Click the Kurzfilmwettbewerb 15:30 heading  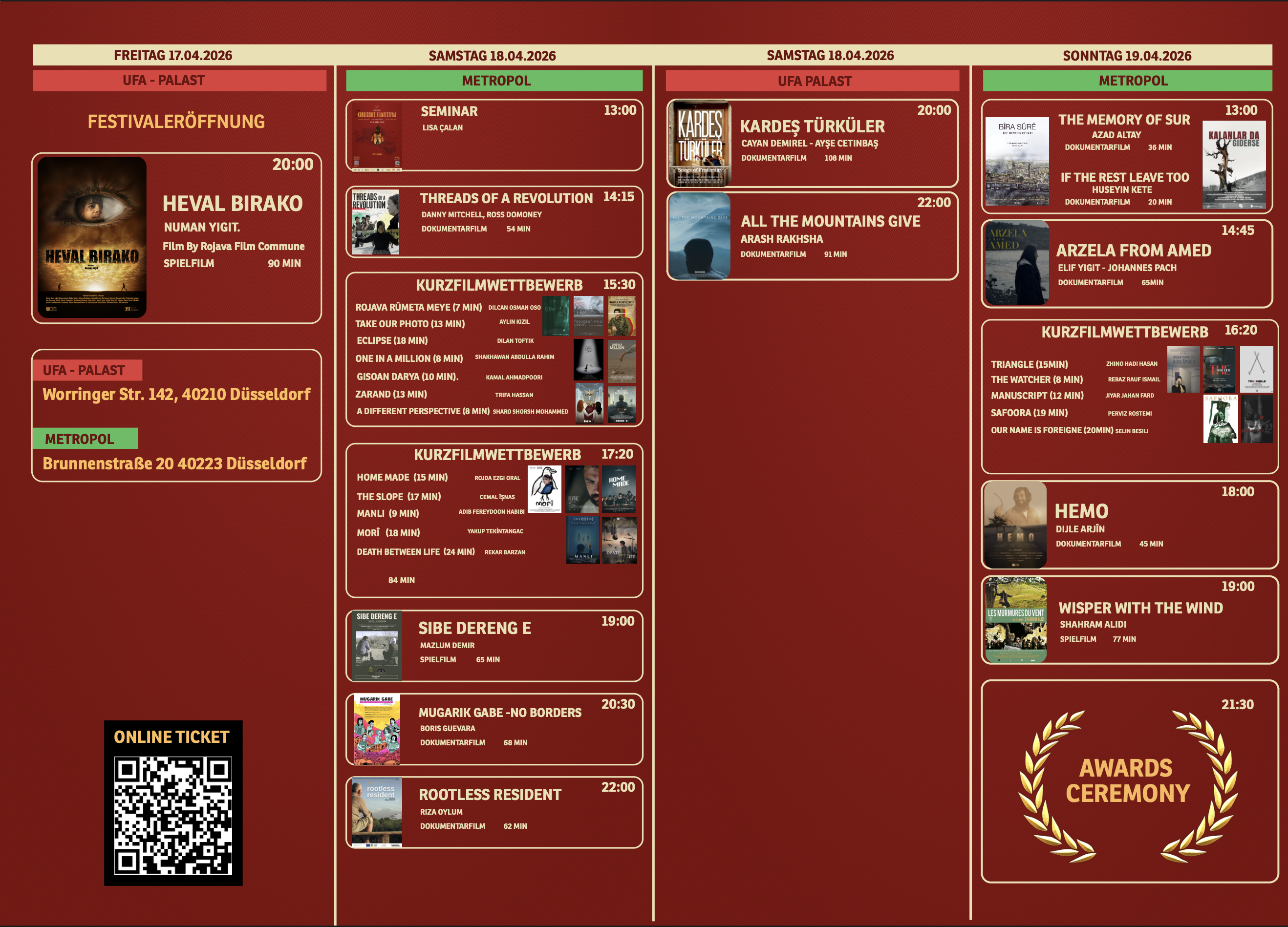(498, 285)
